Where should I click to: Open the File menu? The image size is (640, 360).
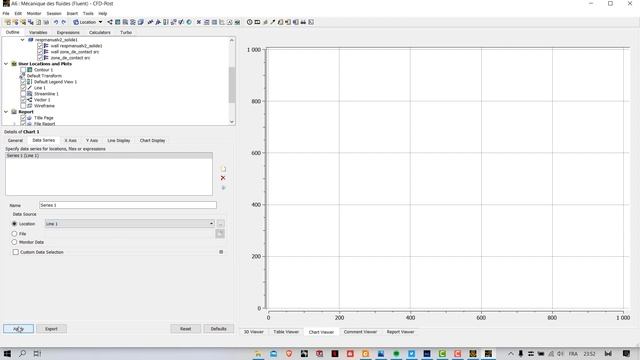click(x=6, y=13)
